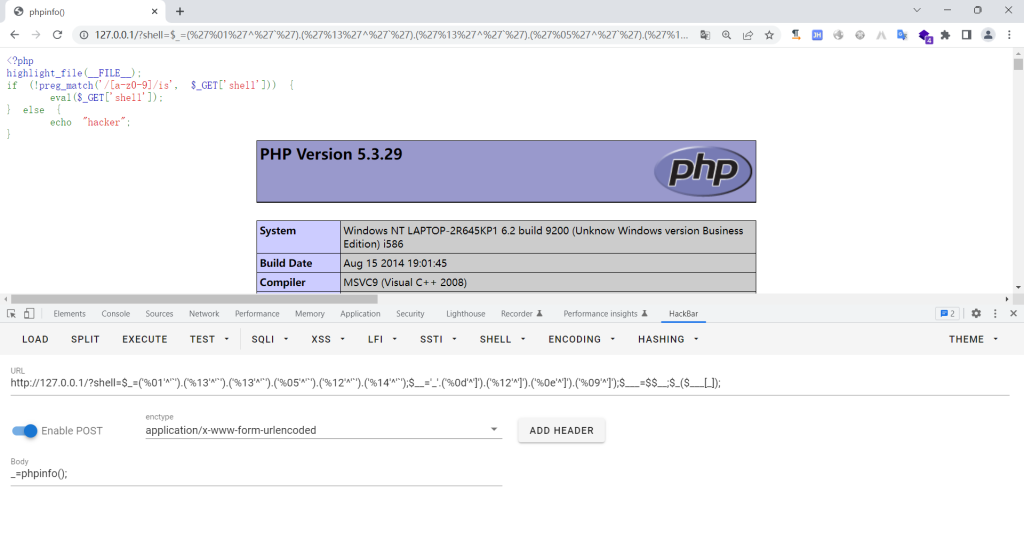Open the translate page icon
The width and height of the screenshot is (1024, 539).
tap(705, 34)
